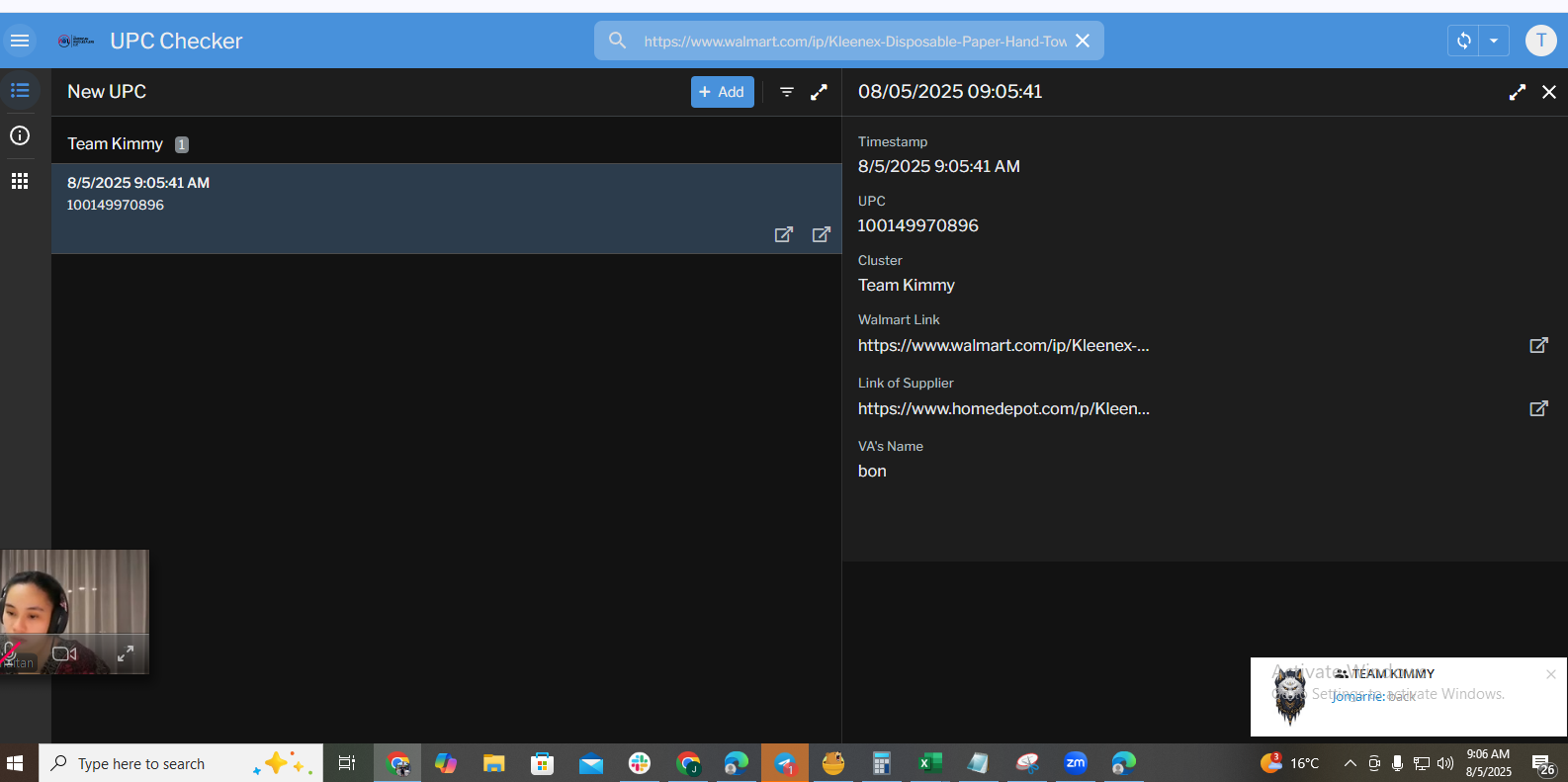The image size is (1568, 782).
Task: Open Walmart link external icon in details
Action: [x=1538, y=345]
